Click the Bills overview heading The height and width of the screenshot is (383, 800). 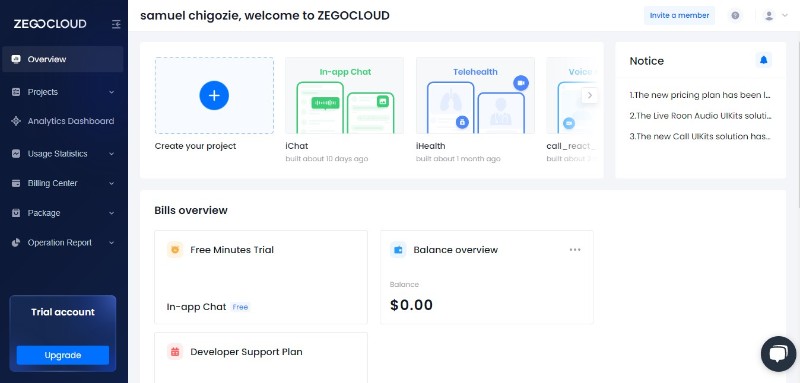coord(191,210)
